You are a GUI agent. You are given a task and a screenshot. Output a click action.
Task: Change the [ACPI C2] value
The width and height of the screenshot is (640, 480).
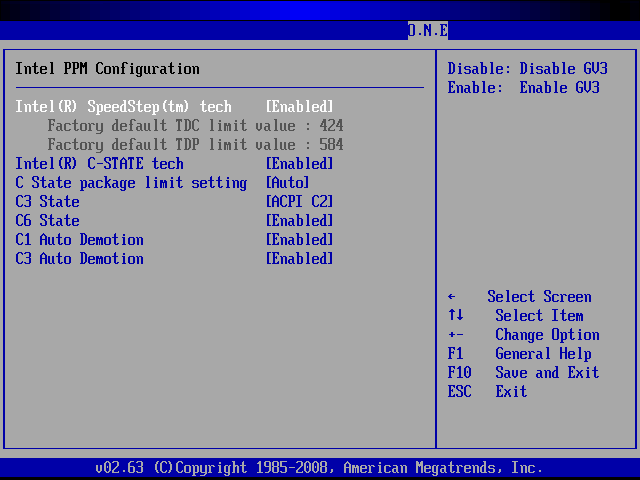point(300,202)
